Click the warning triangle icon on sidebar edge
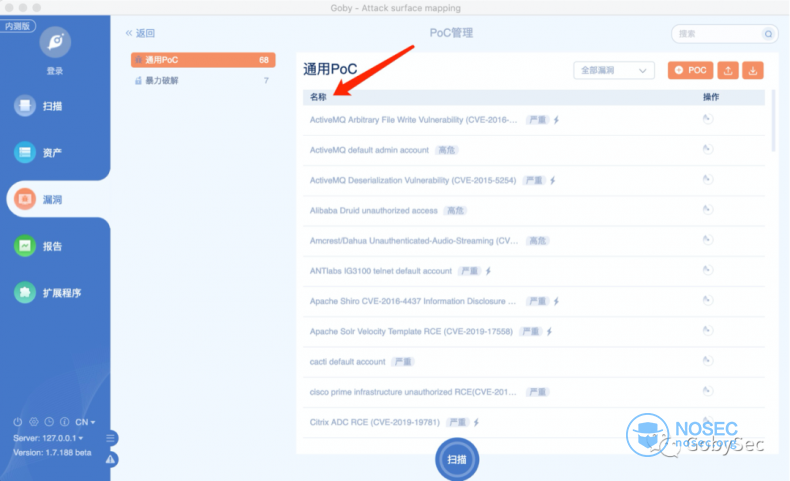The image size is (790, 481). (x=111, y=459)
